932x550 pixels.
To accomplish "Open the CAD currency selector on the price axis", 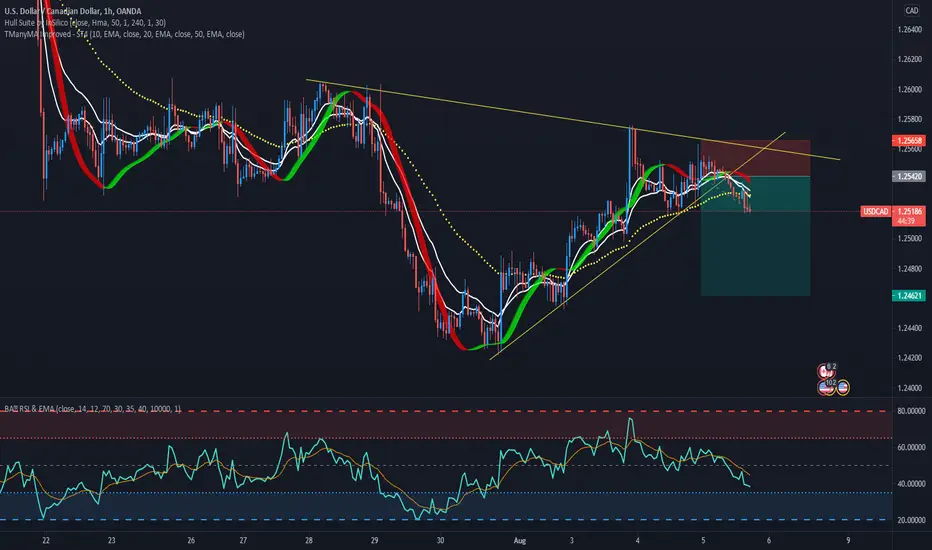I will tap(911, 10).
